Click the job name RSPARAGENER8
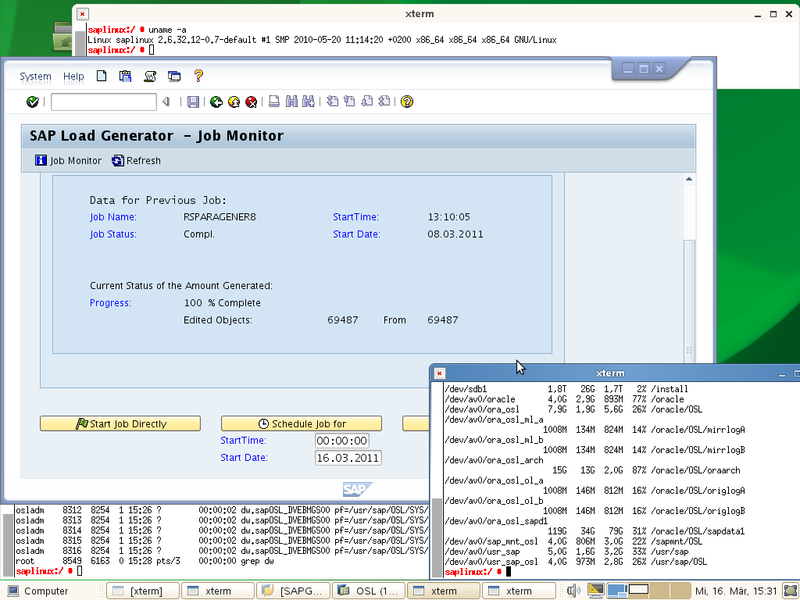This screenshot has height=600, width=800. pos(219,217)
